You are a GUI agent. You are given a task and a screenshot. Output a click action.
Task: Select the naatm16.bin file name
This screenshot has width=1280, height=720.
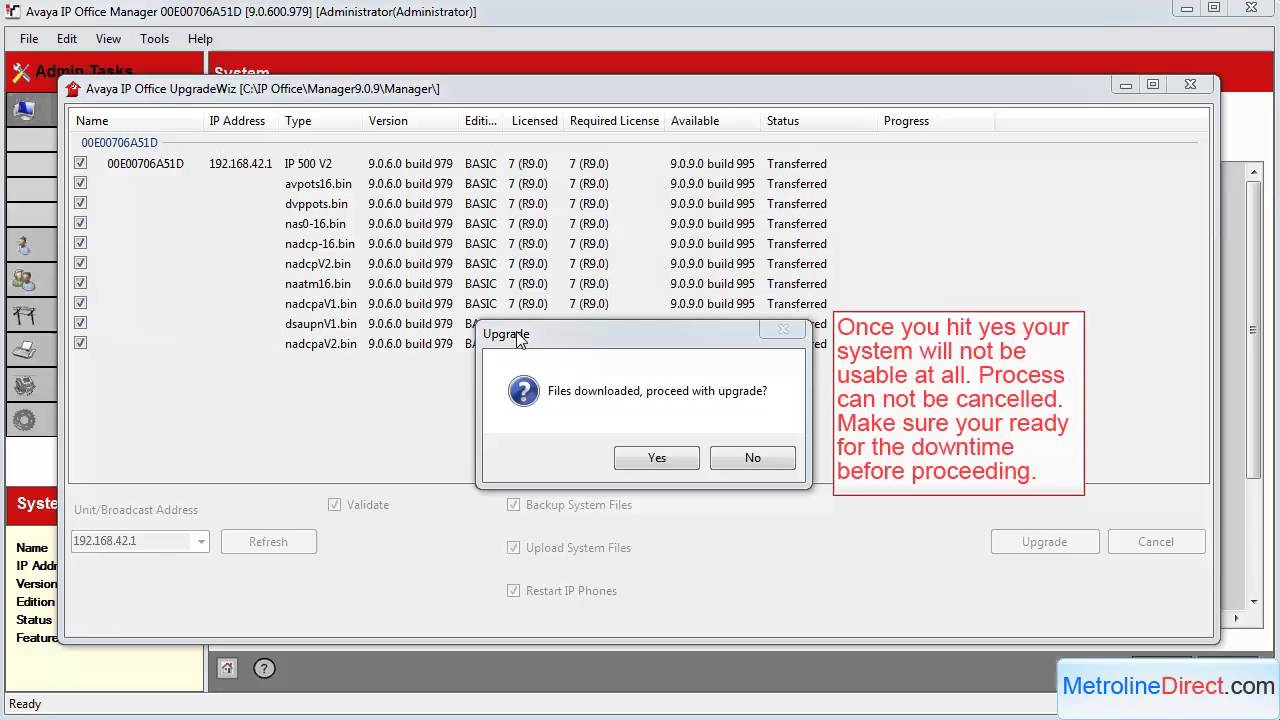[x=318, y=284]
